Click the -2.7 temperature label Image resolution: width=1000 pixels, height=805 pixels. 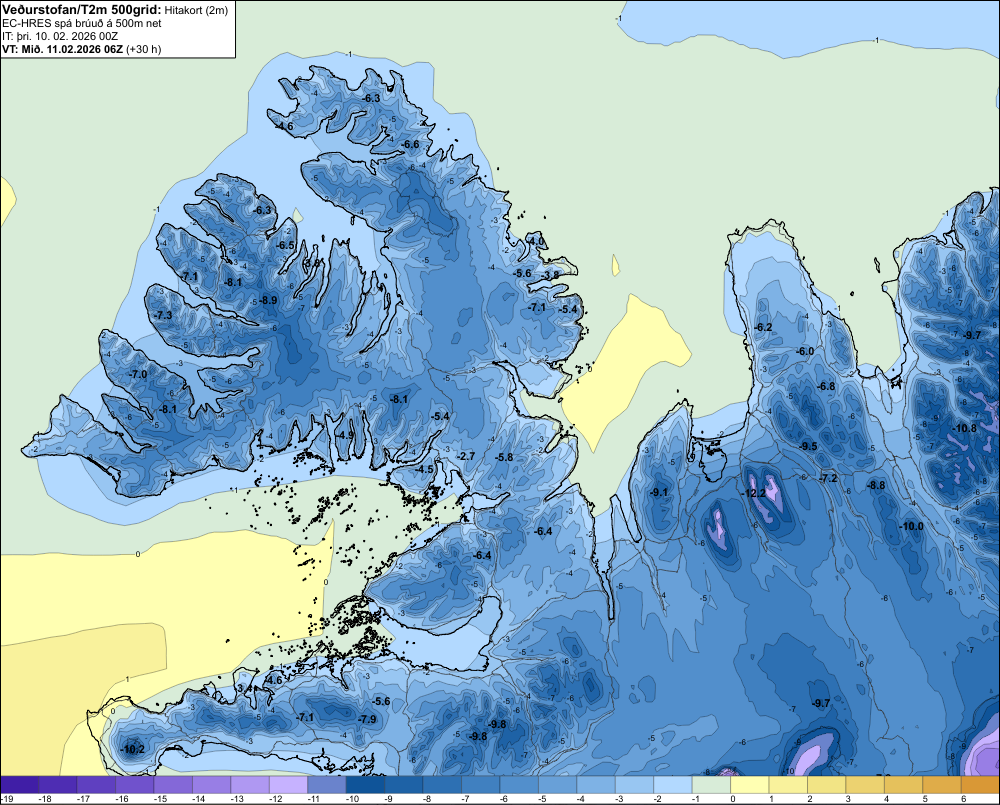click(467, 456)
